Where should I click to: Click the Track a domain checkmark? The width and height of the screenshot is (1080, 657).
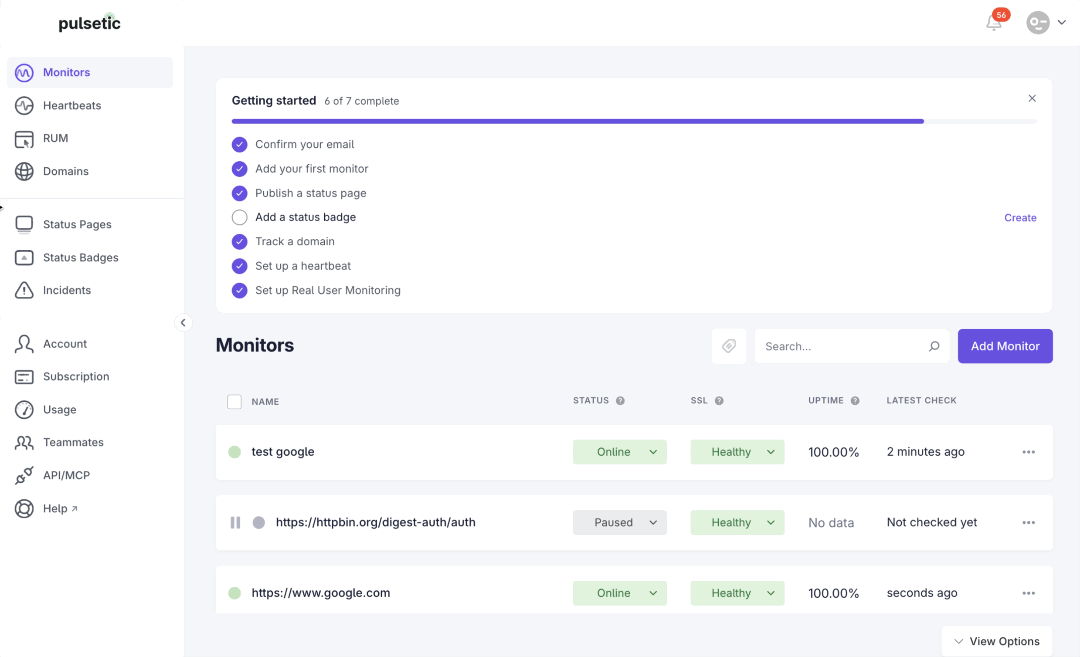239,242
